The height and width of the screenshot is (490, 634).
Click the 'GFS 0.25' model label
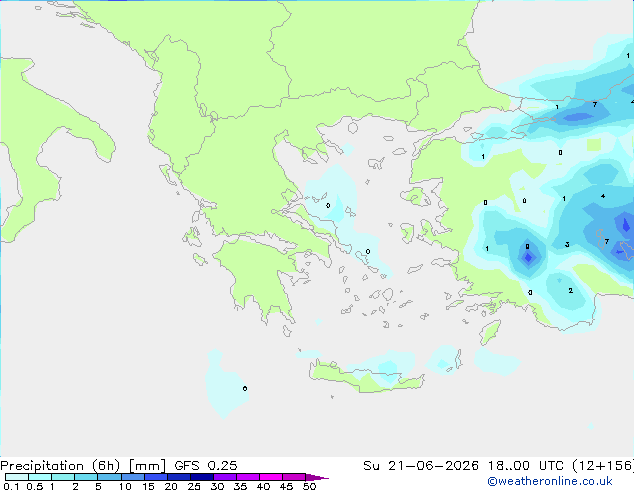click(x=206, y=466)
